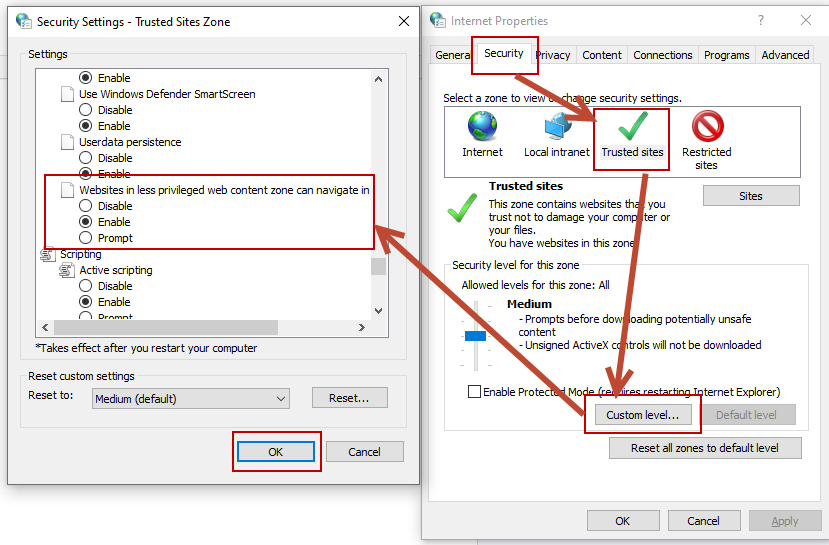Switch to the Privacy tab

click(553, 55)
